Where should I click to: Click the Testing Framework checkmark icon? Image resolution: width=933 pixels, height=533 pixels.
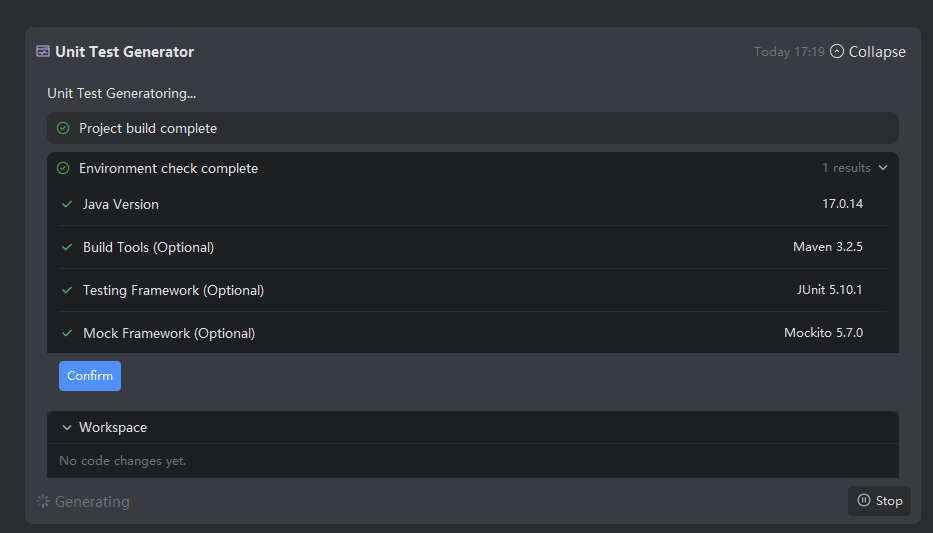click(x=67, y=290)
